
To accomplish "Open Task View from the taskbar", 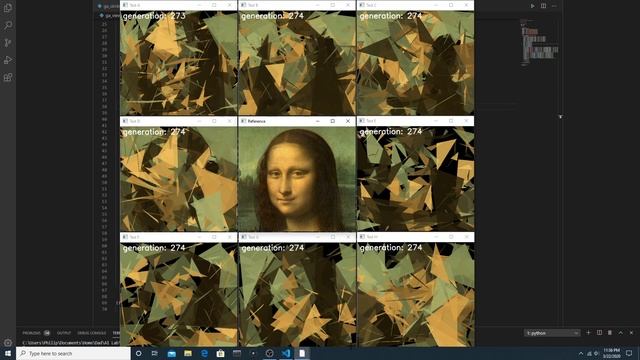I will pos(155,353).
